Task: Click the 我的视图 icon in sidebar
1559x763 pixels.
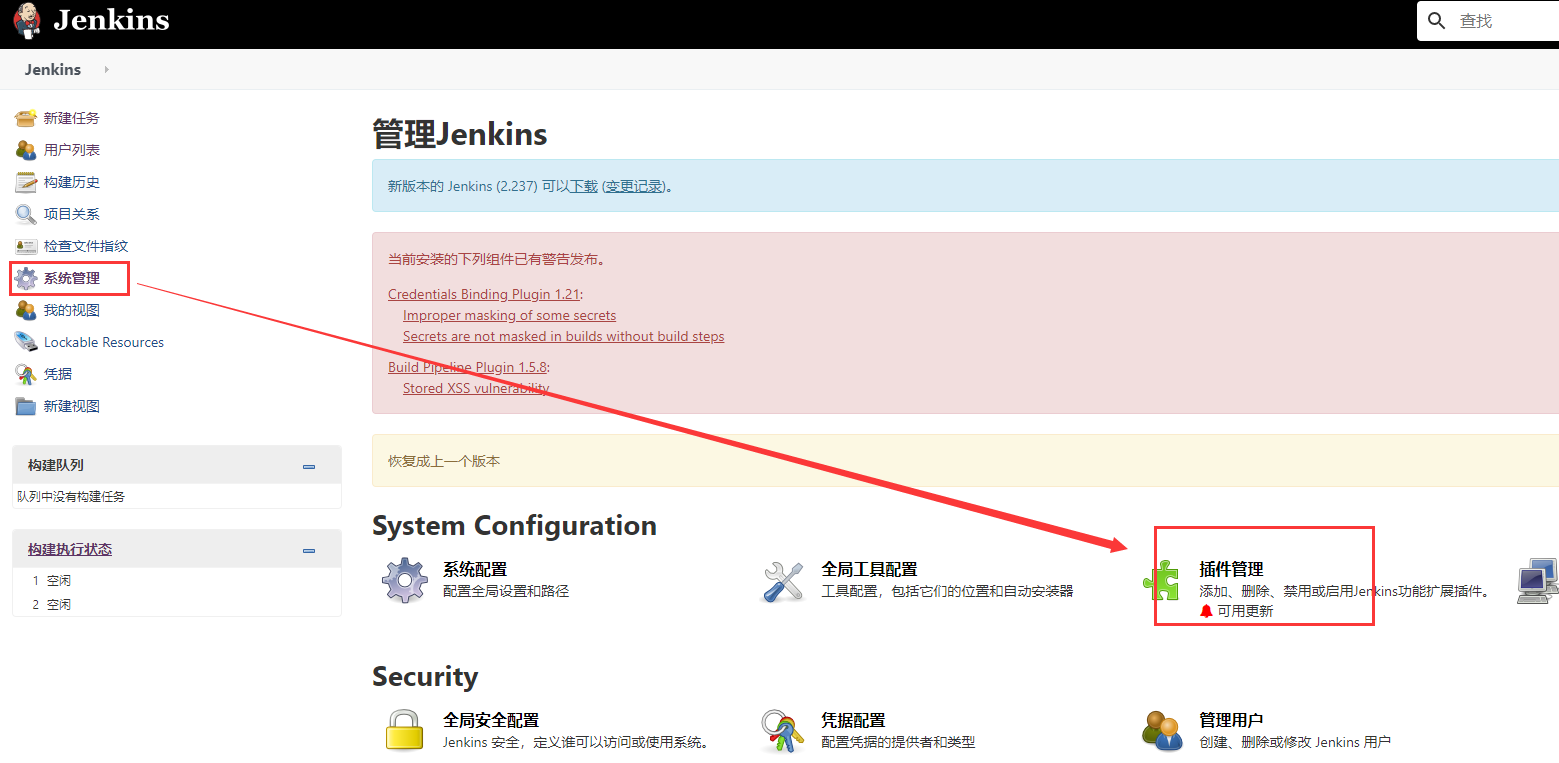Action: tap(26, 310)
